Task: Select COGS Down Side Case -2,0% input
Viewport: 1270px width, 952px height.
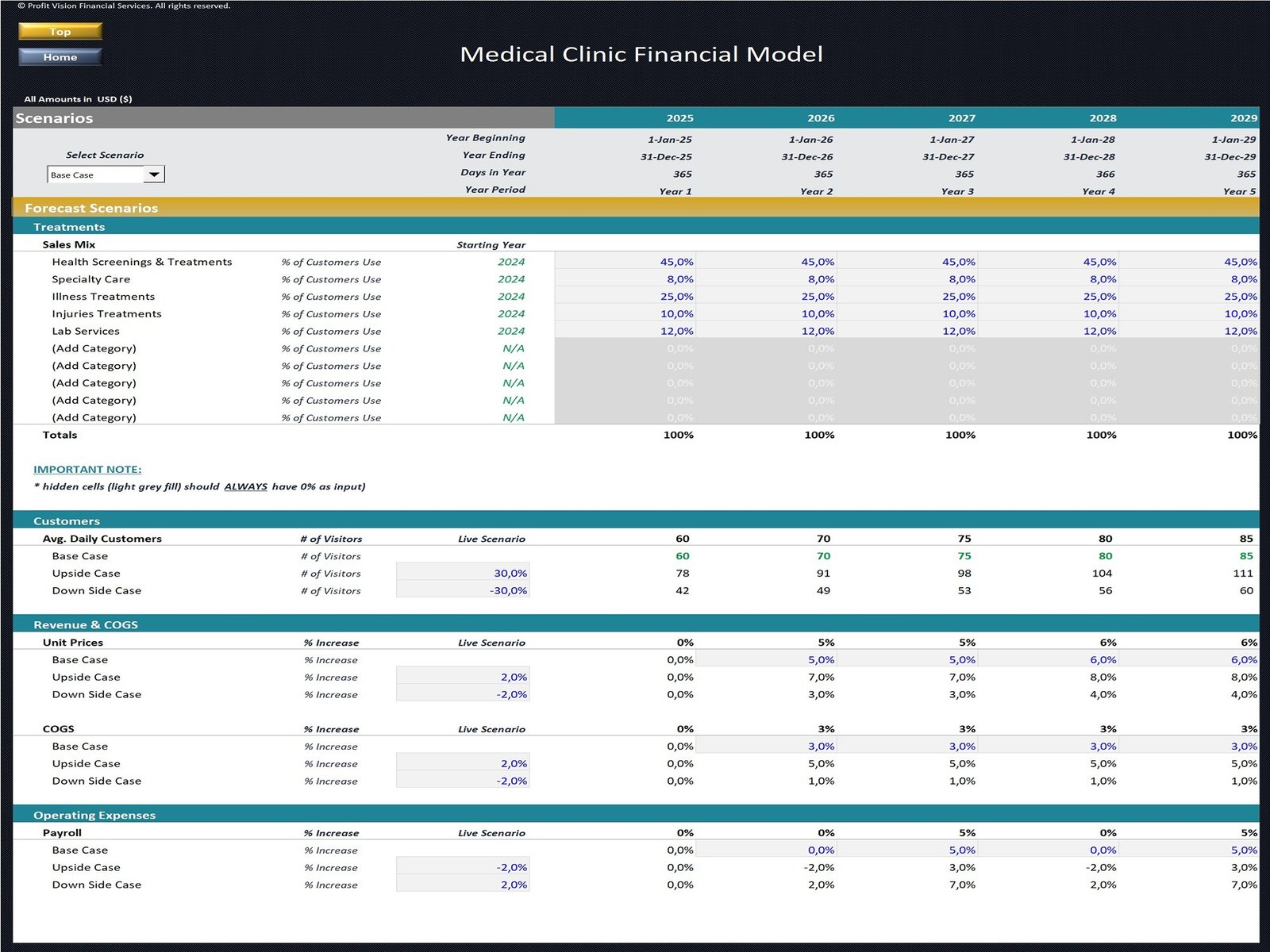Action: point(463,781)
